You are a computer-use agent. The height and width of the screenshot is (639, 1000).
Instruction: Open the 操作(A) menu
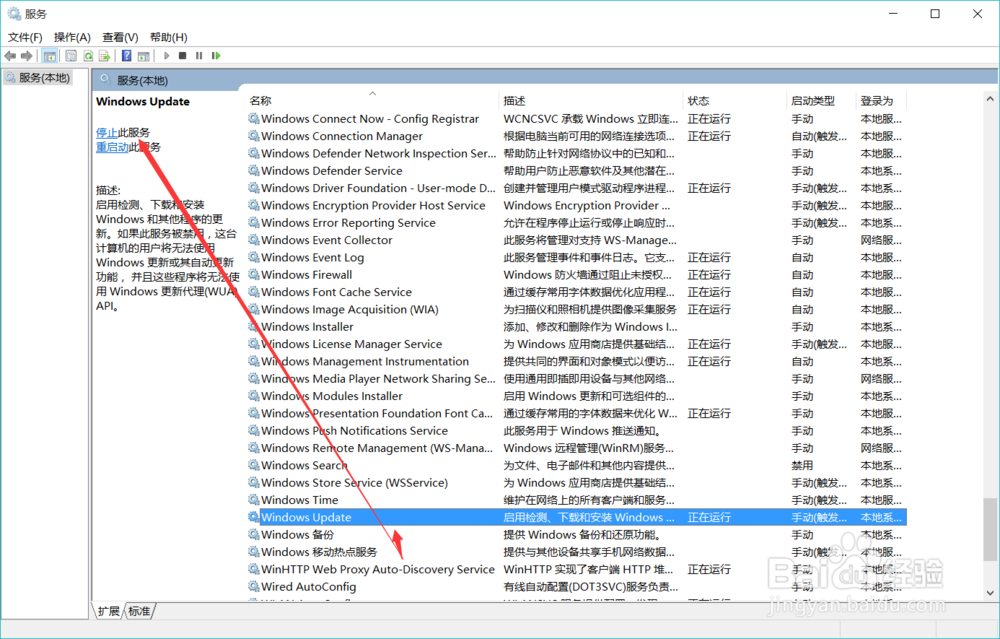click(x=70, y=36)
